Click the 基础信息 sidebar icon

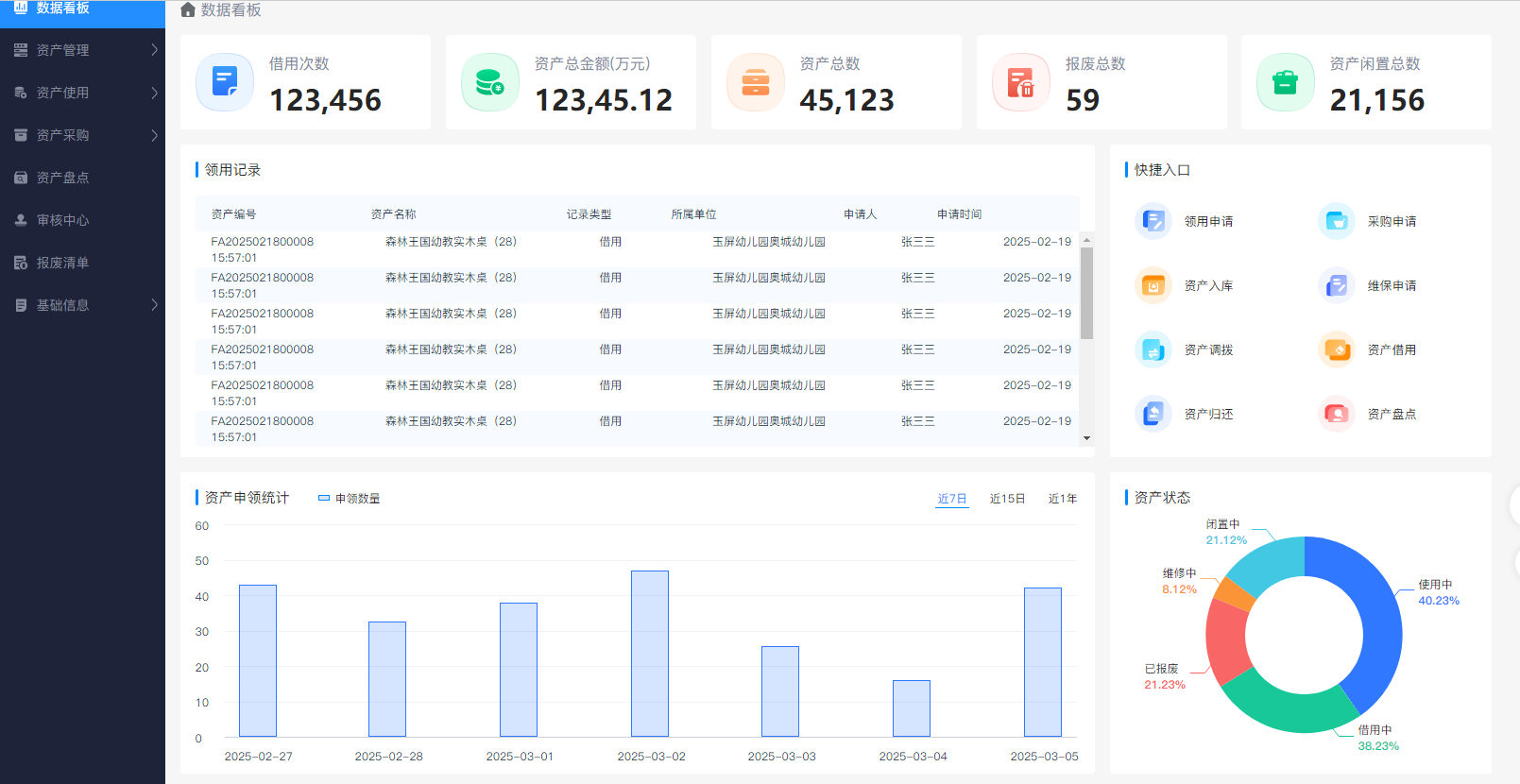(21, 305)
